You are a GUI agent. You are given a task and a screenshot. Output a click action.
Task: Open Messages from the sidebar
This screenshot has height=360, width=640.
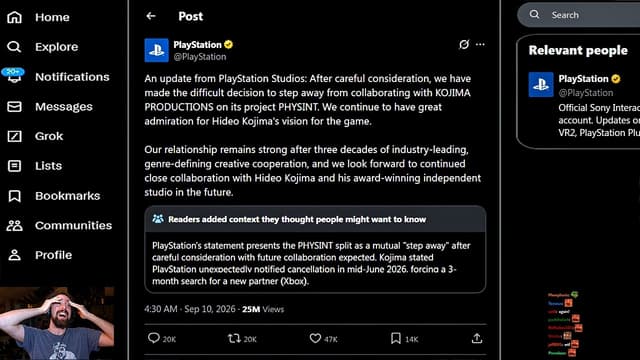coord(50,107)
